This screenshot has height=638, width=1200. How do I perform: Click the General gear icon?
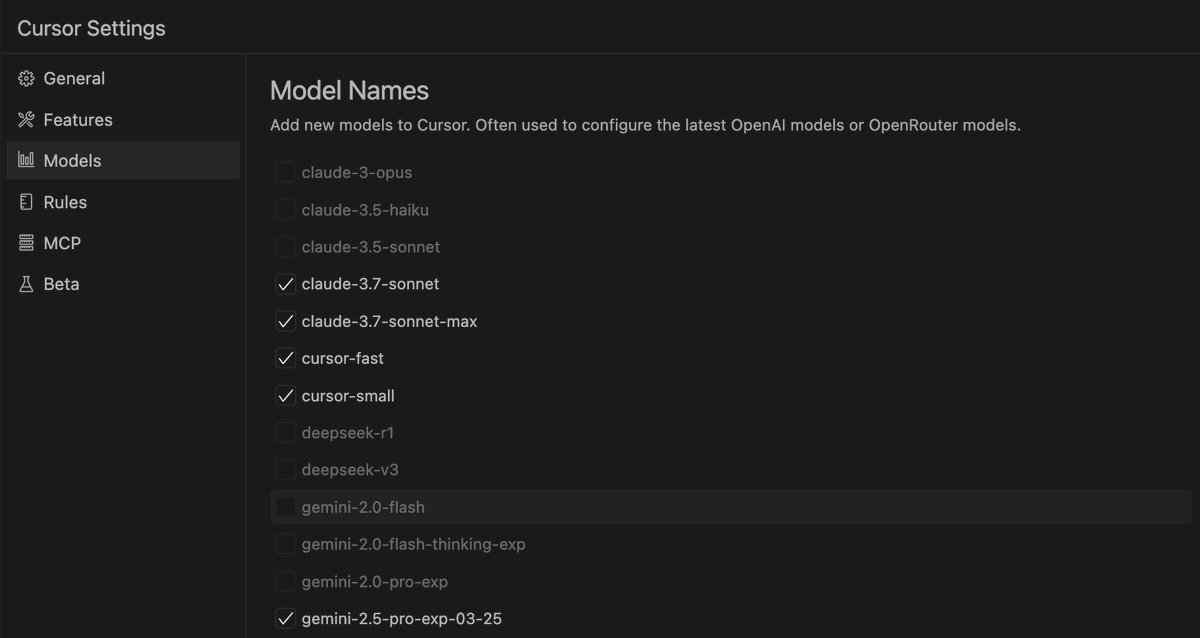point(26,79)
